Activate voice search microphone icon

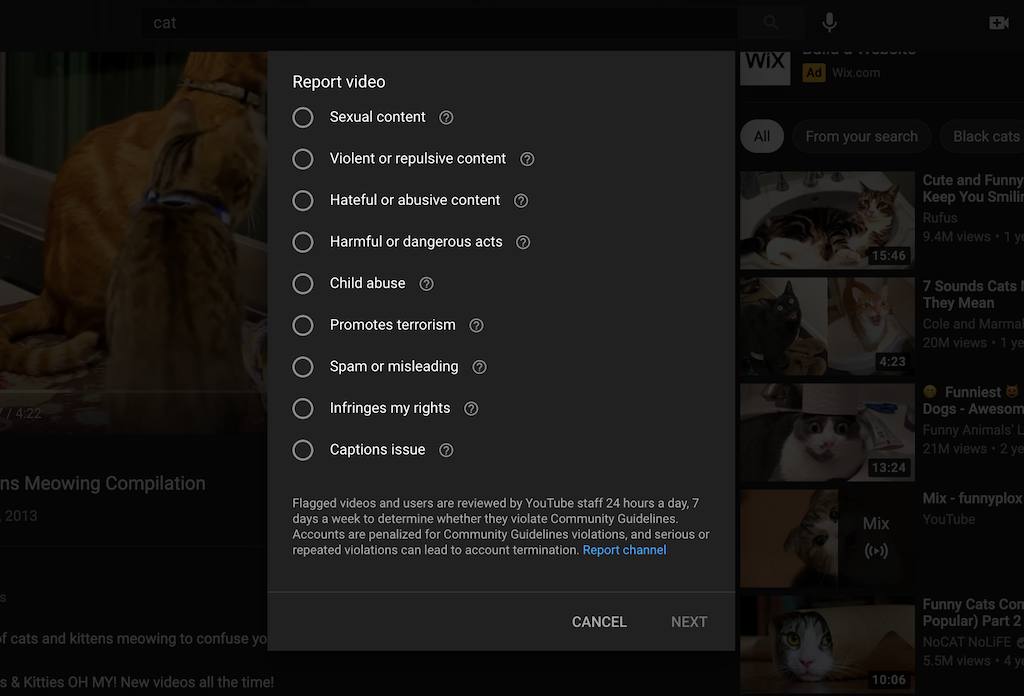(x=829, y=23)
